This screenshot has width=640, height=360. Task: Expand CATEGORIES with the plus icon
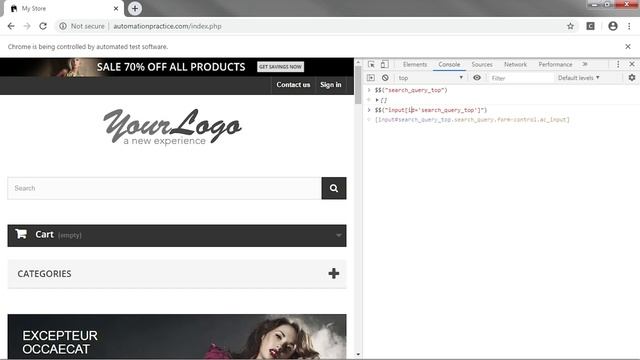[333, 273]
